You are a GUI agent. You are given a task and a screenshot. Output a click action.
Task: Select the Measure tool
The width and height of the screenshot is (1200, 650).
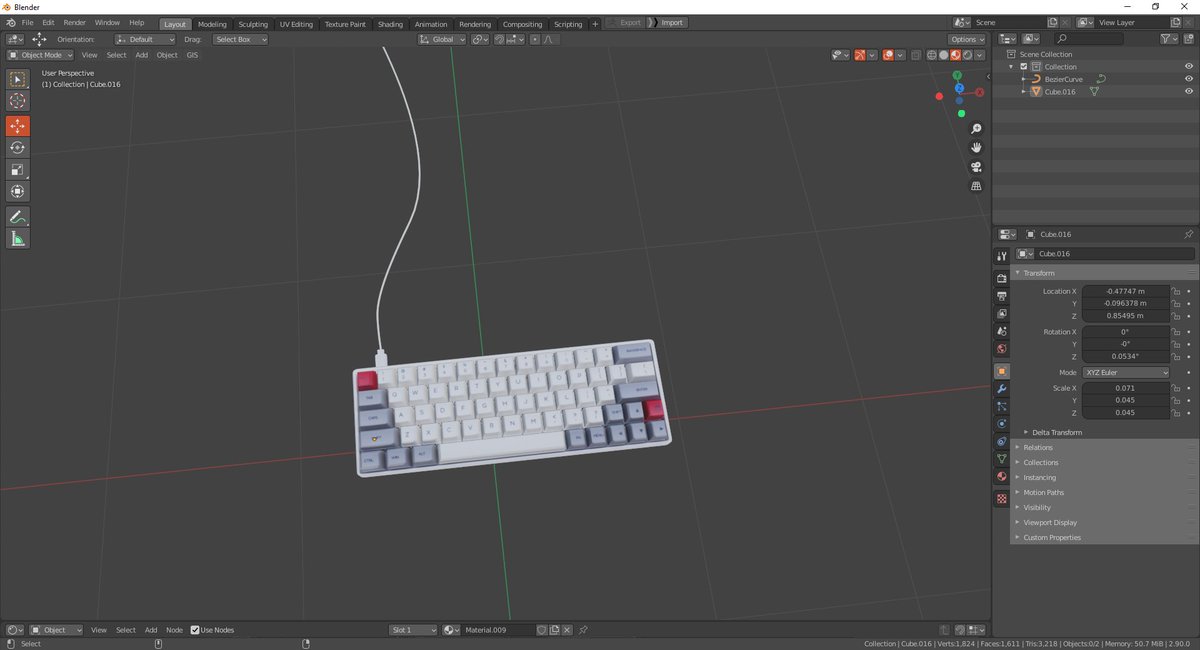coord(17,238)
